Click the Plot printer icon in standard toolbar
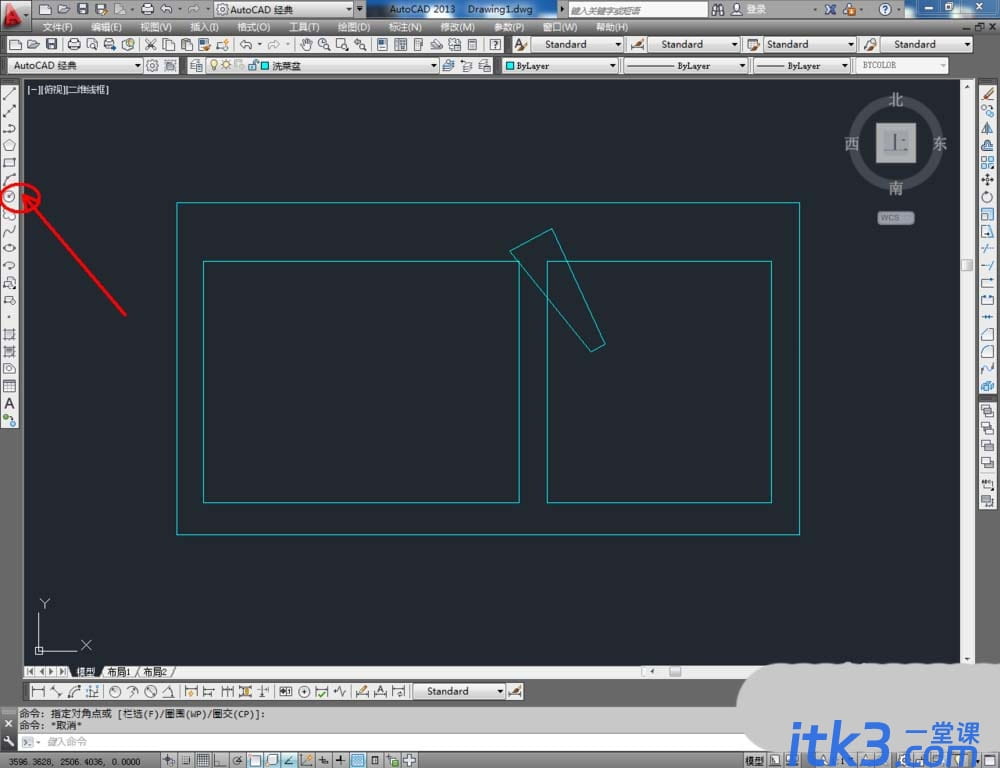 coord(74,44)
